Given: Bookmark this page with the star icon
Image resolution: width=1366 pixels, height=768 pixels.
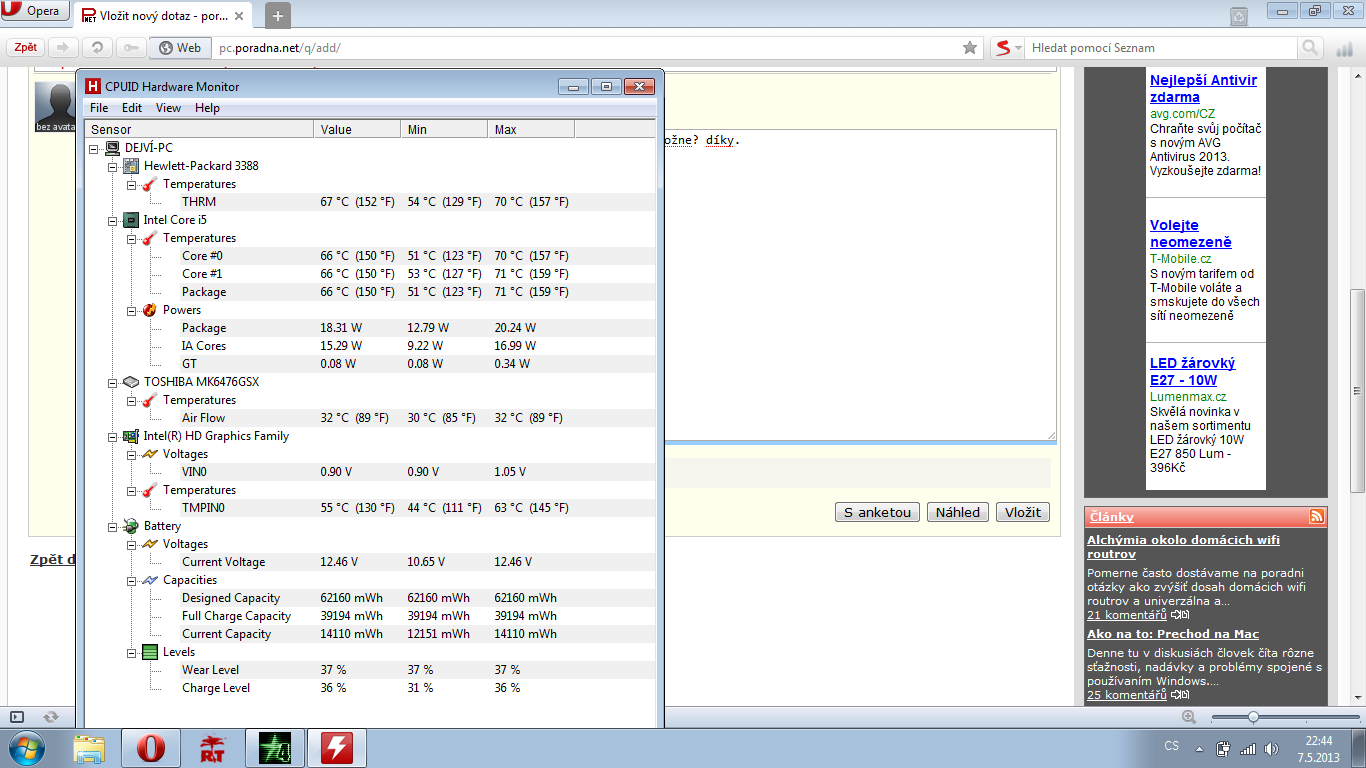Looking at the screenshot, I should tap(969, 48).
